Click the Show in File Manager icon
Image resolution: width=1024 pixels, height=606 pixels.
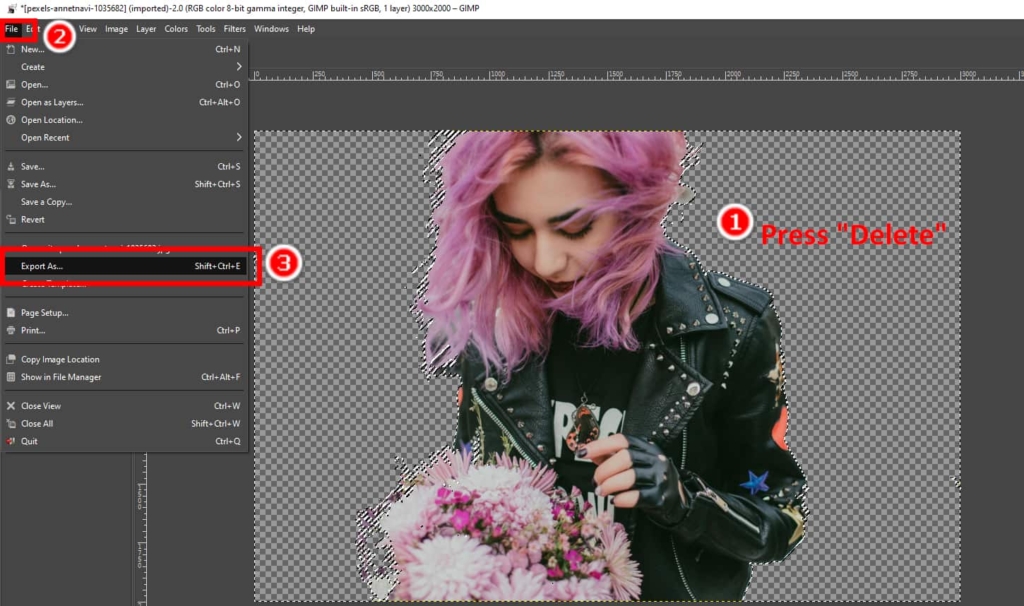[11, 377]
